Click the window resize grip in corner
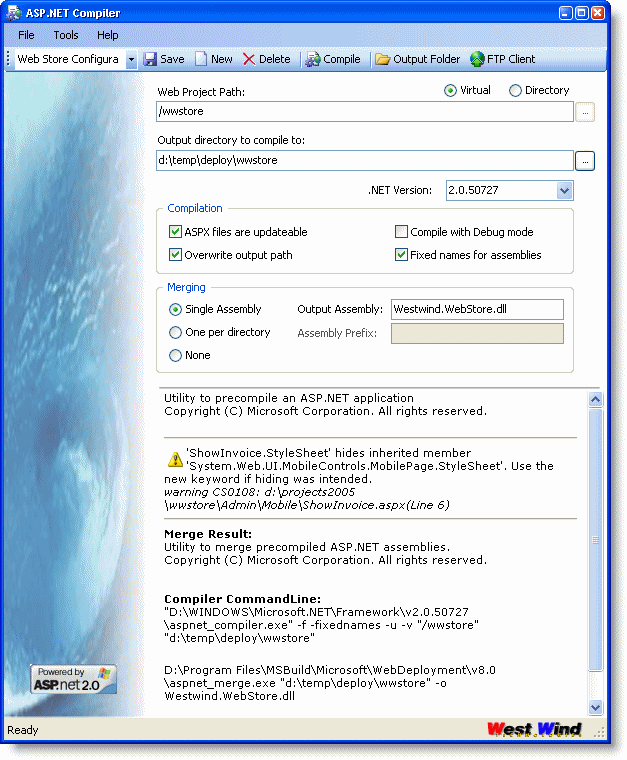This screenshot has width=627, height=760. (x=600, y=732)
